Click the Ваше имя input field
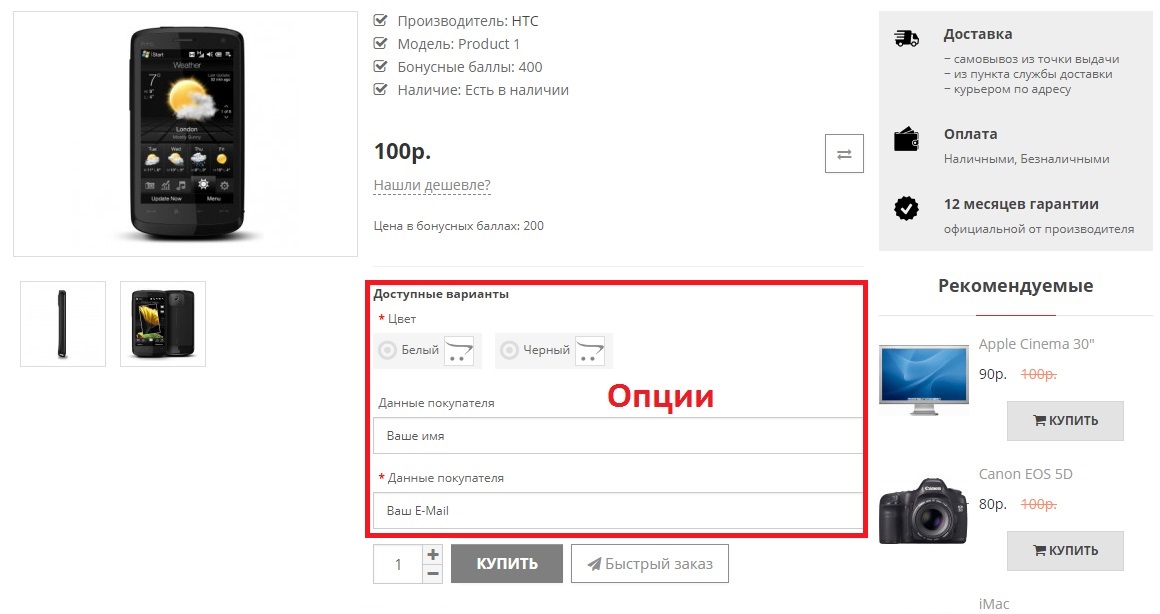The width and height of the screenshot is (1160, 614). coord(617,436)
